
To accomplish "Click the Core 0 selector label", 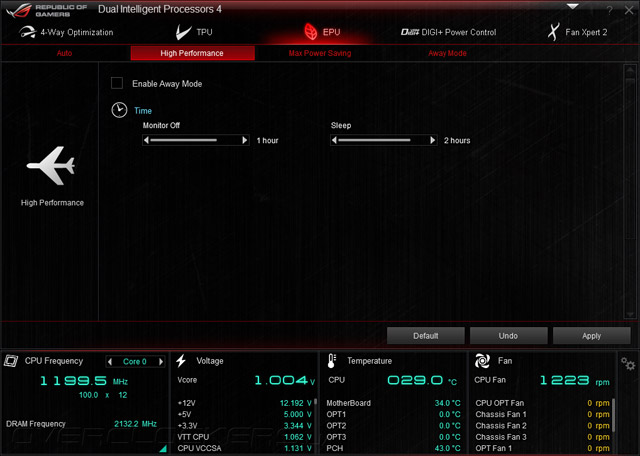I will pyautogui.click(x=135, y=362).
